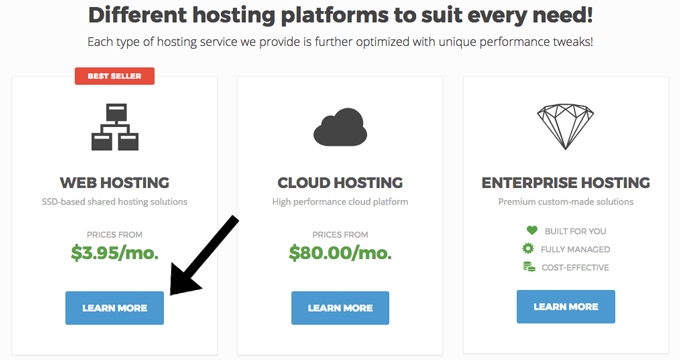Click the 'BUILT FOR YOU' label

coord(575,231)
